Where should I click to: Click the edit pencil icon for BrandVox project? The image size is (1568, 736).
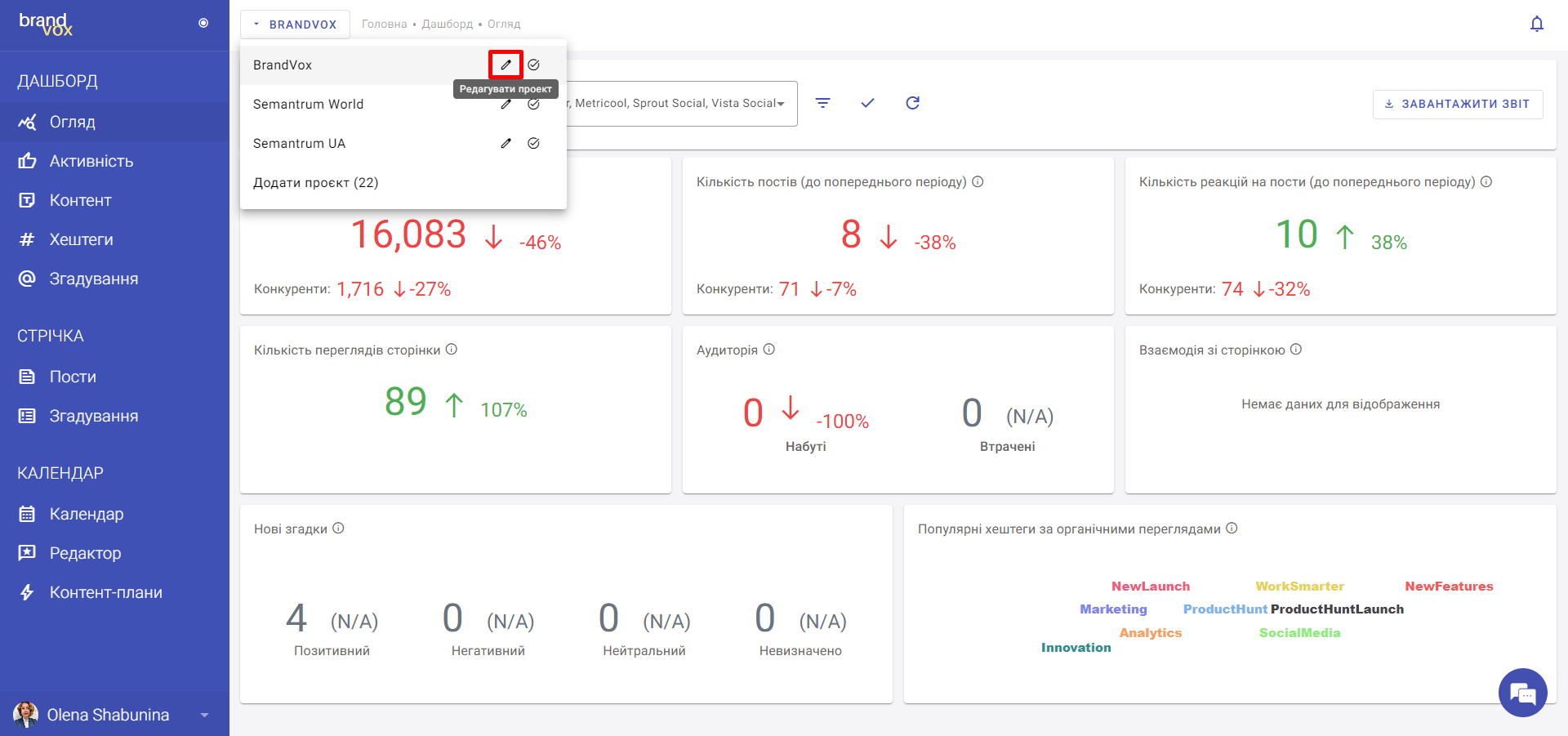pos(506,65)
